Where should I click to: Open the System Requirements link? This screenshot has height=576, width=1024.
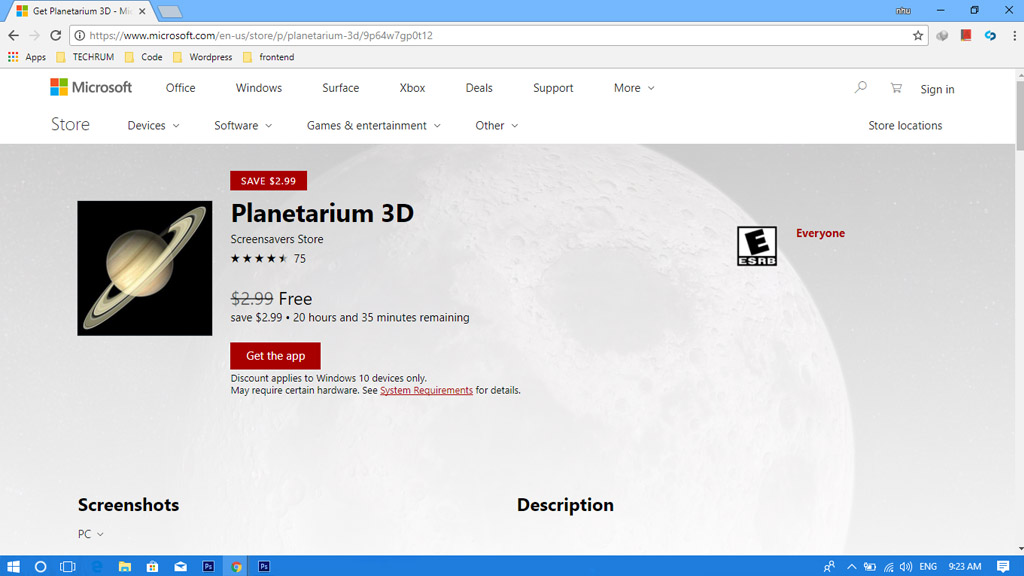[x=426, y=391]
